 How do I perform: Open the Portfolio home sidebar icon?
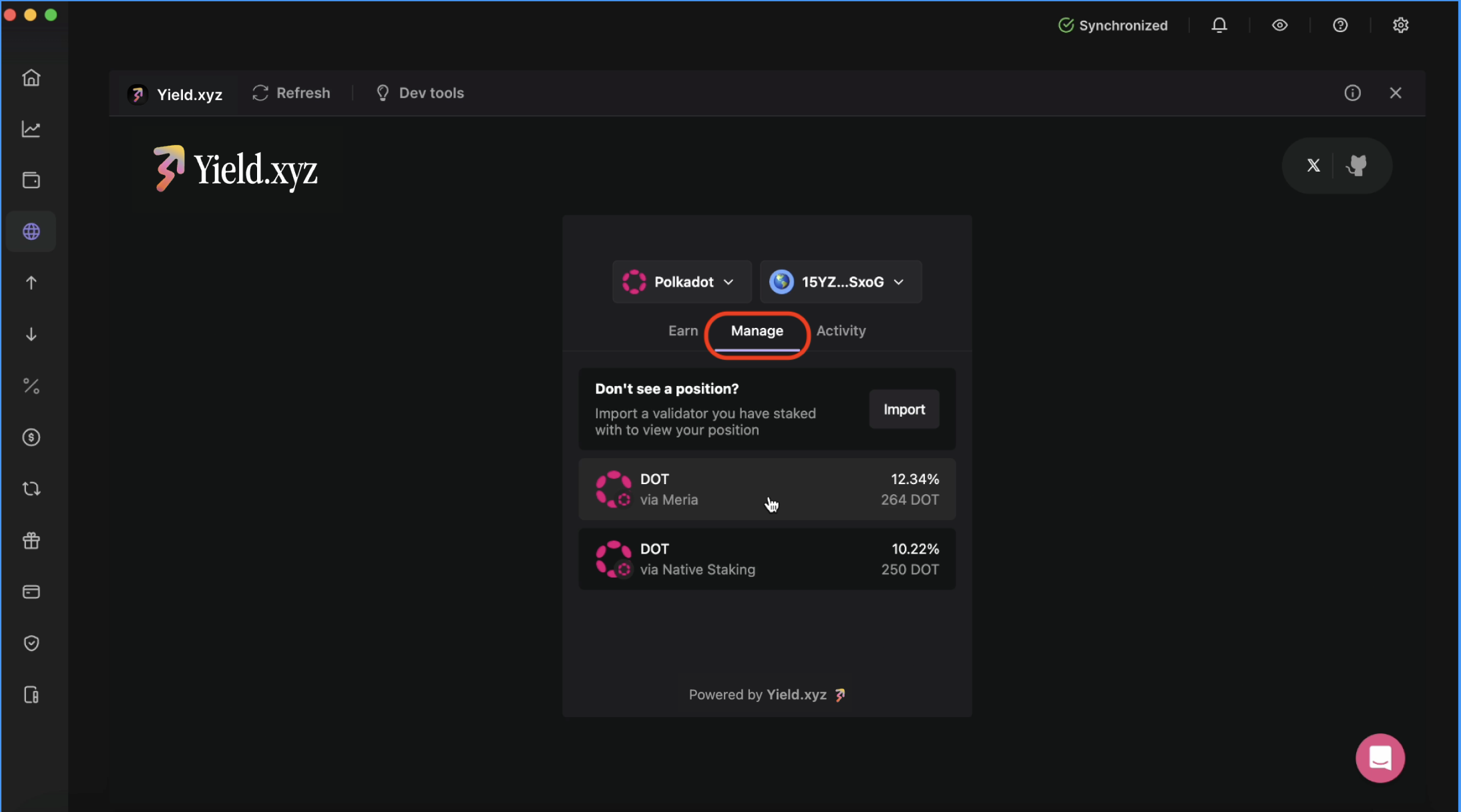click(31, 78)
